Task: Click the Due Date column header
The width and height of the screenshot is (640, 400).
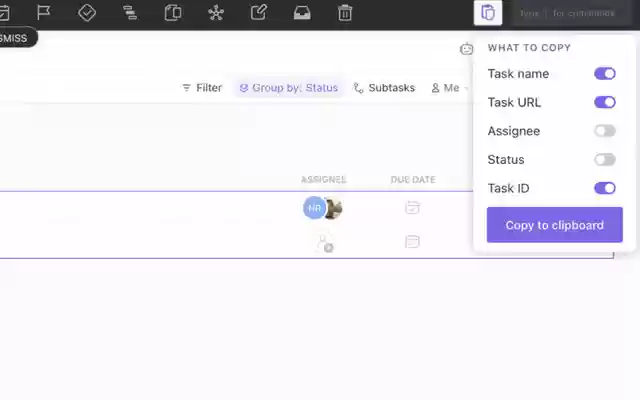Action: click(x=413, y=180)
